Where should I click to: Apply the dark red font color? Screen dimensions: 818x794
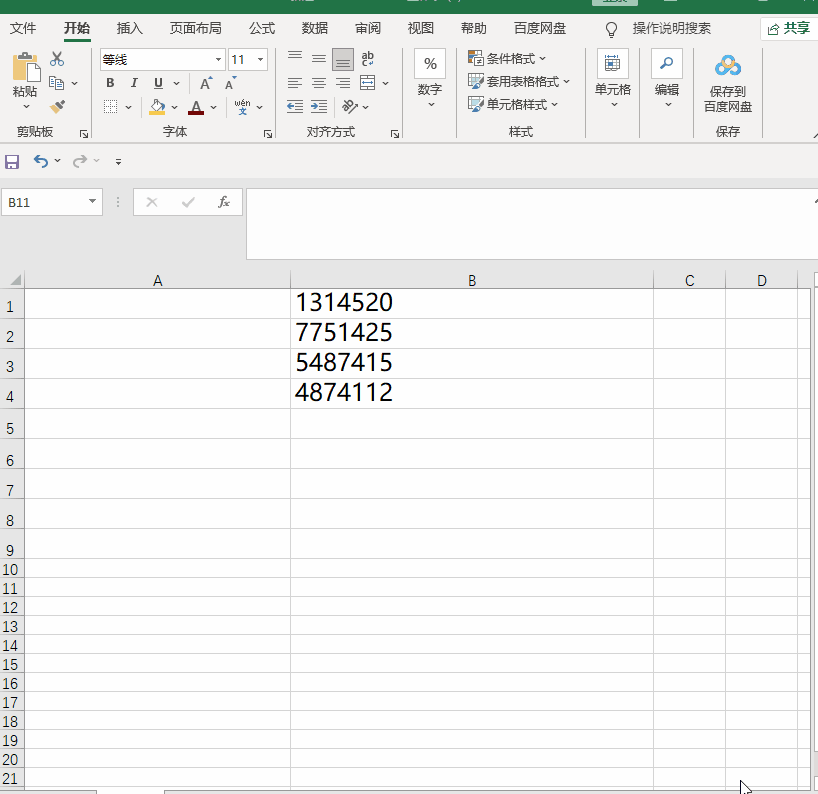(x=196, y=107)
